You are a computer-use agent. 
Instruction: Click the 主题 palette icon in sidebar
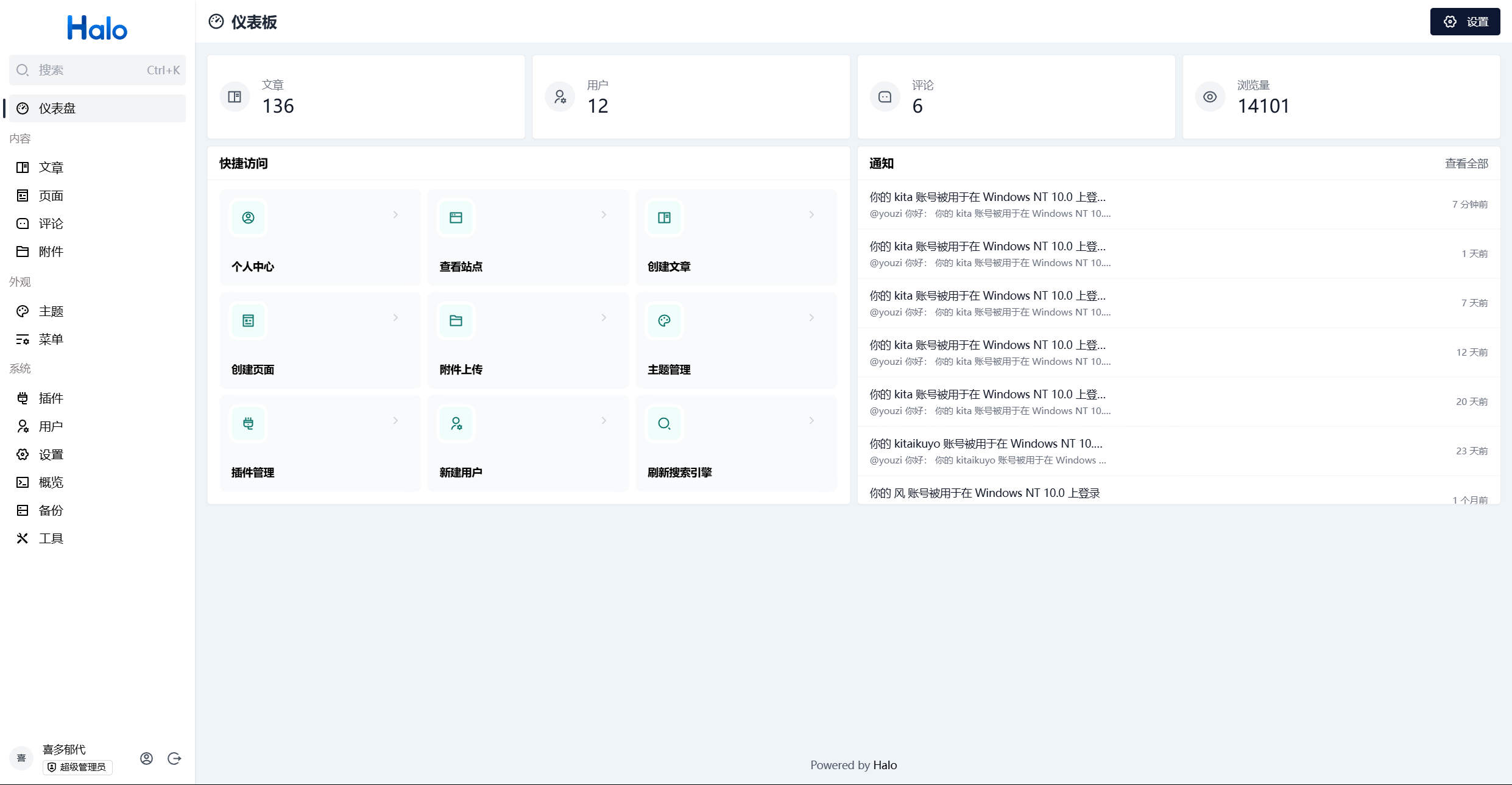click(23, 311)
